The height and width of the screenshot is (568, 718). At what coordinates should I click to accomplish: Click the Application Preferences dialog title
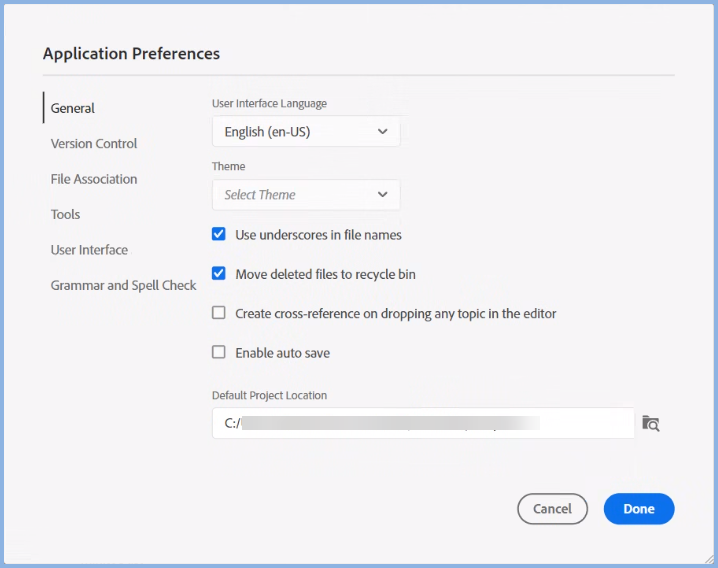[131, 54]
